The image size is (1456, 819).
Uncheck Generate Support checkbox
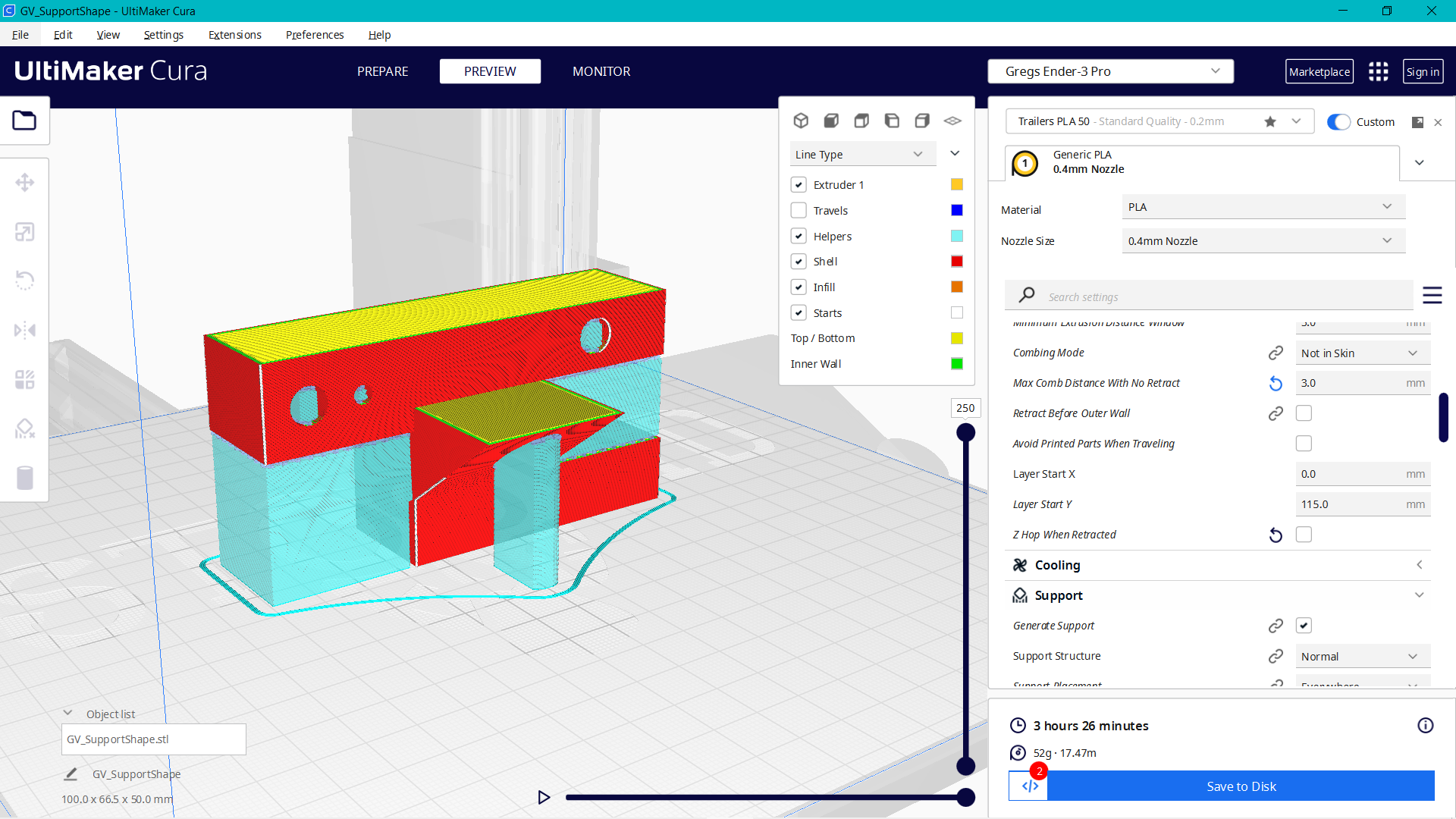[1304, 626]
